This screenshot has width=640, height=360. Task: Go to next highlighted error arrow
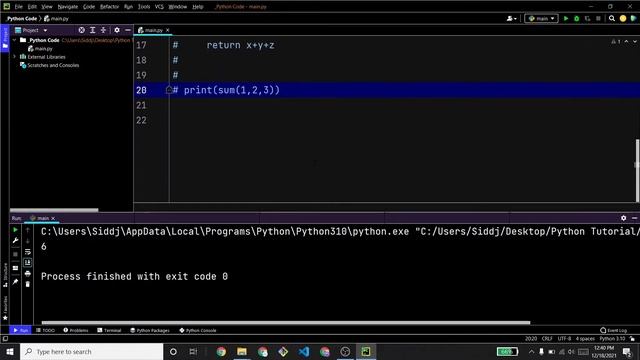click(x=635, y=42)
